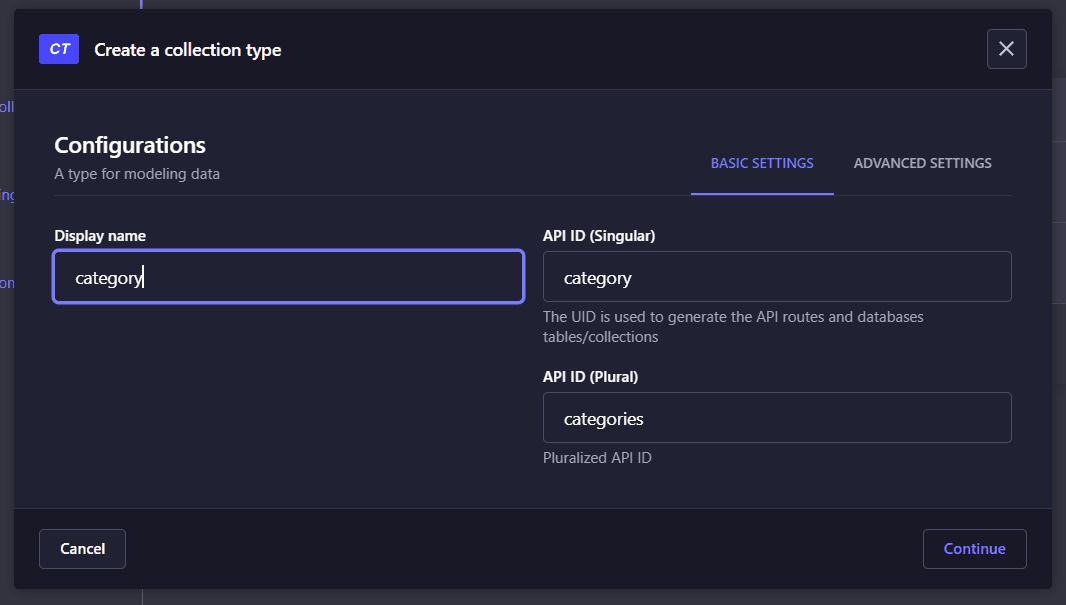Switch to the Basic Settings tab
The height and width of the screenshot is (605, 1066).
coord(762,163)
